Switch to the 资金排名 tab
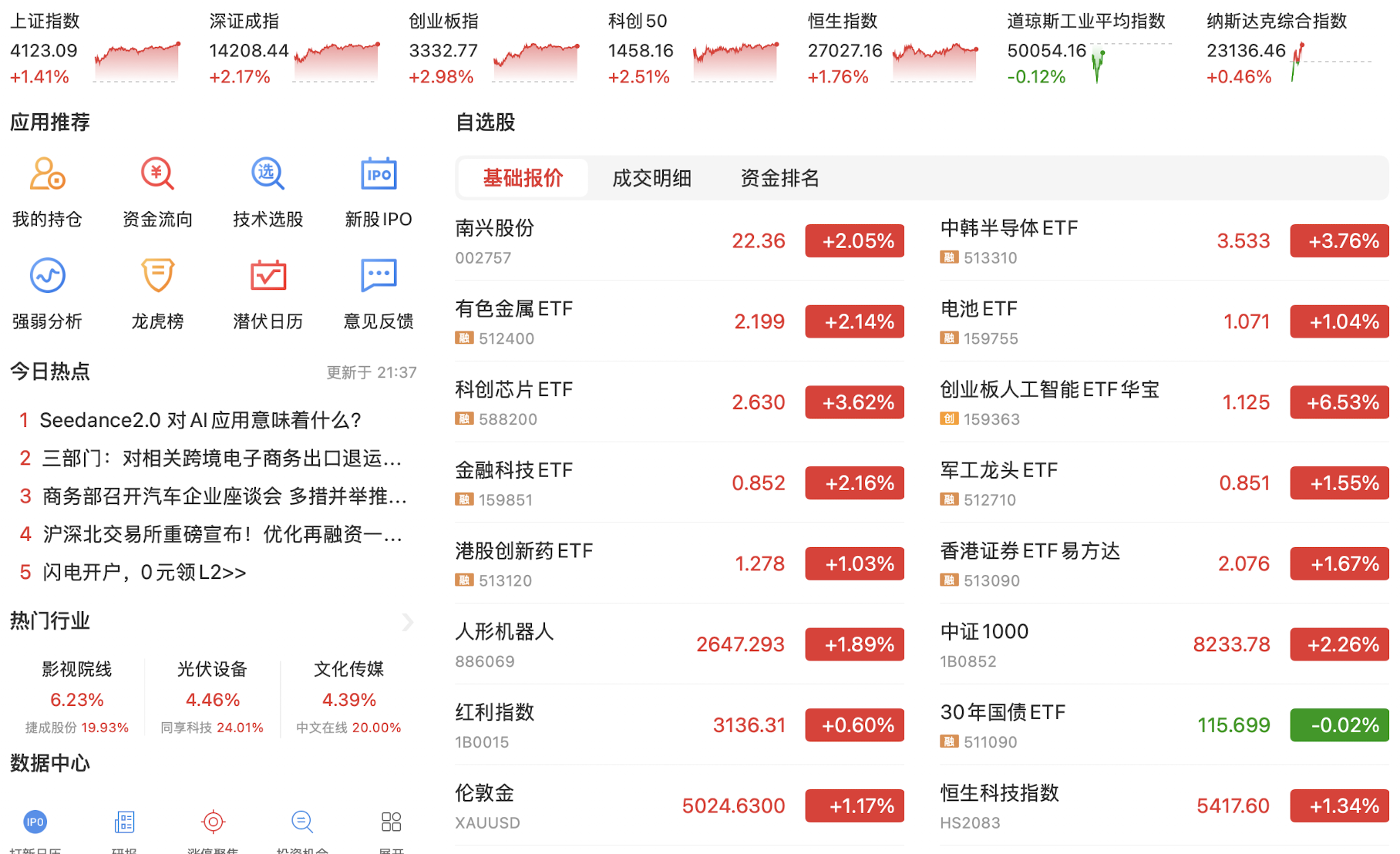Viewport: 1400px width, 854px height. (x=779, y=178)
